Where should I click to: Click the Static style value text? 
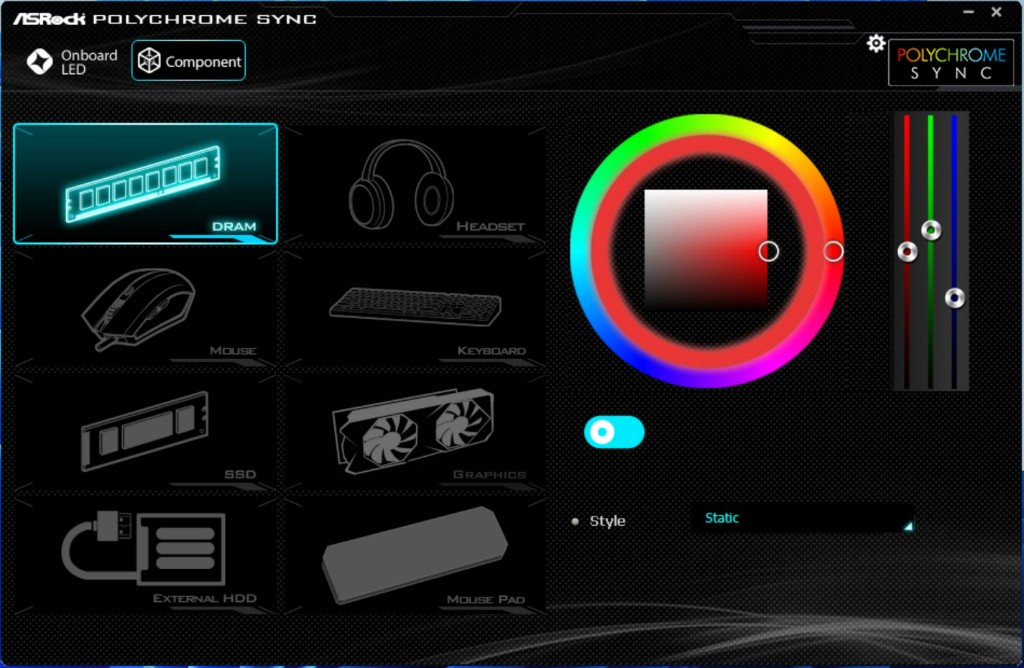point(722,518)
